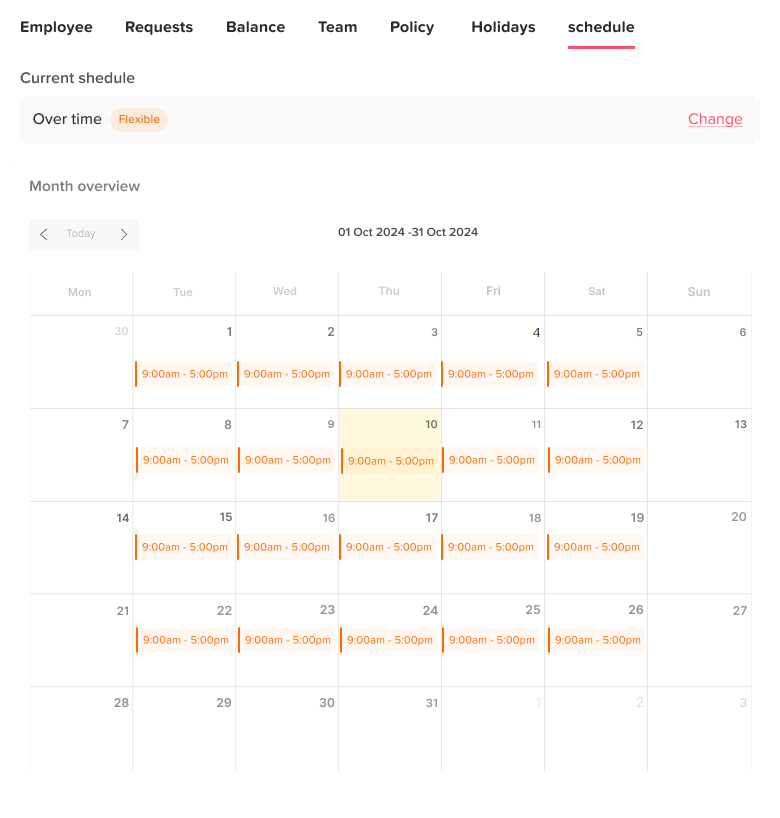Switch to the Requests tab
This screenshot has width=780, height=818.
[x=159, y=27]
